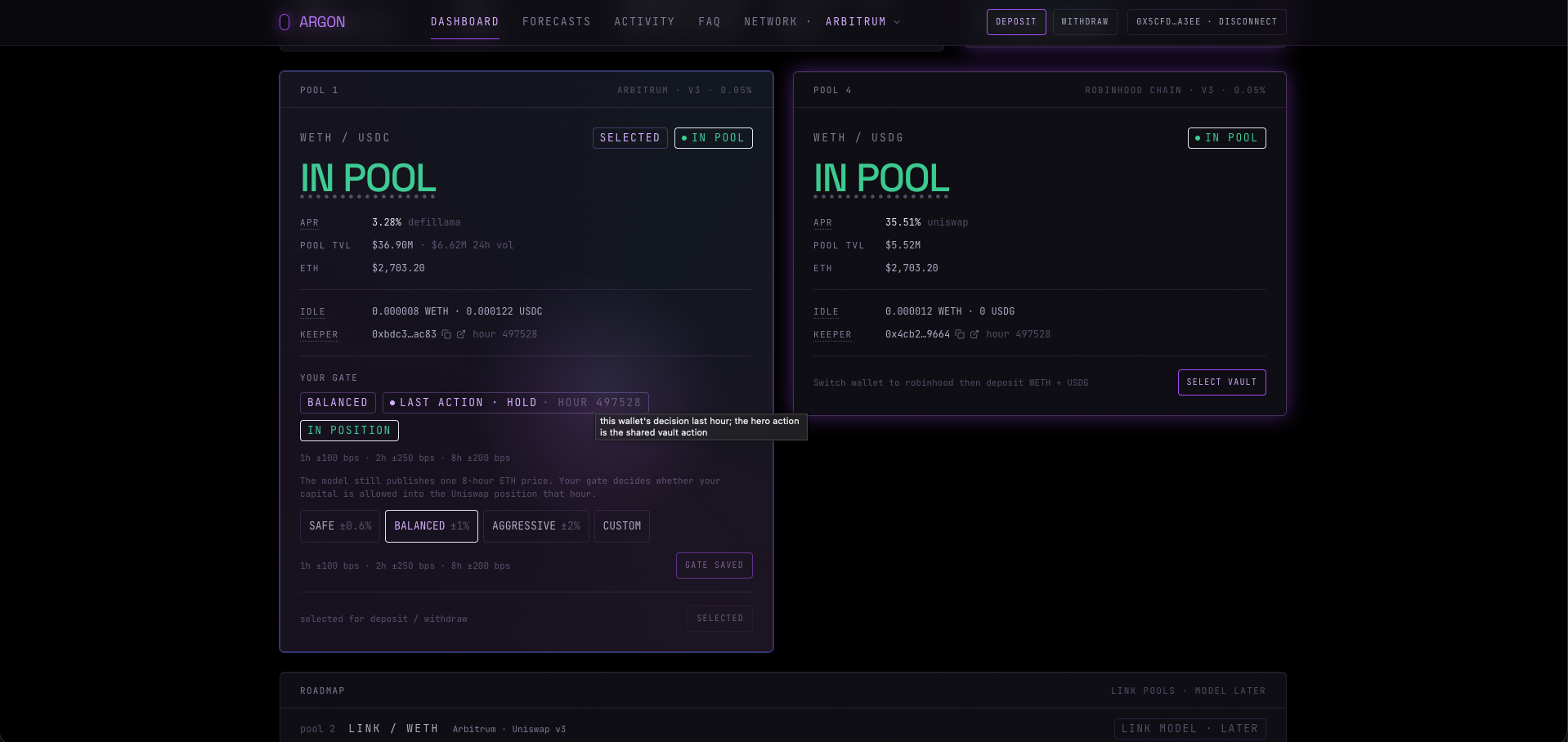Click the Deposit button
1568x742 pixels.
click(1016, 22)
